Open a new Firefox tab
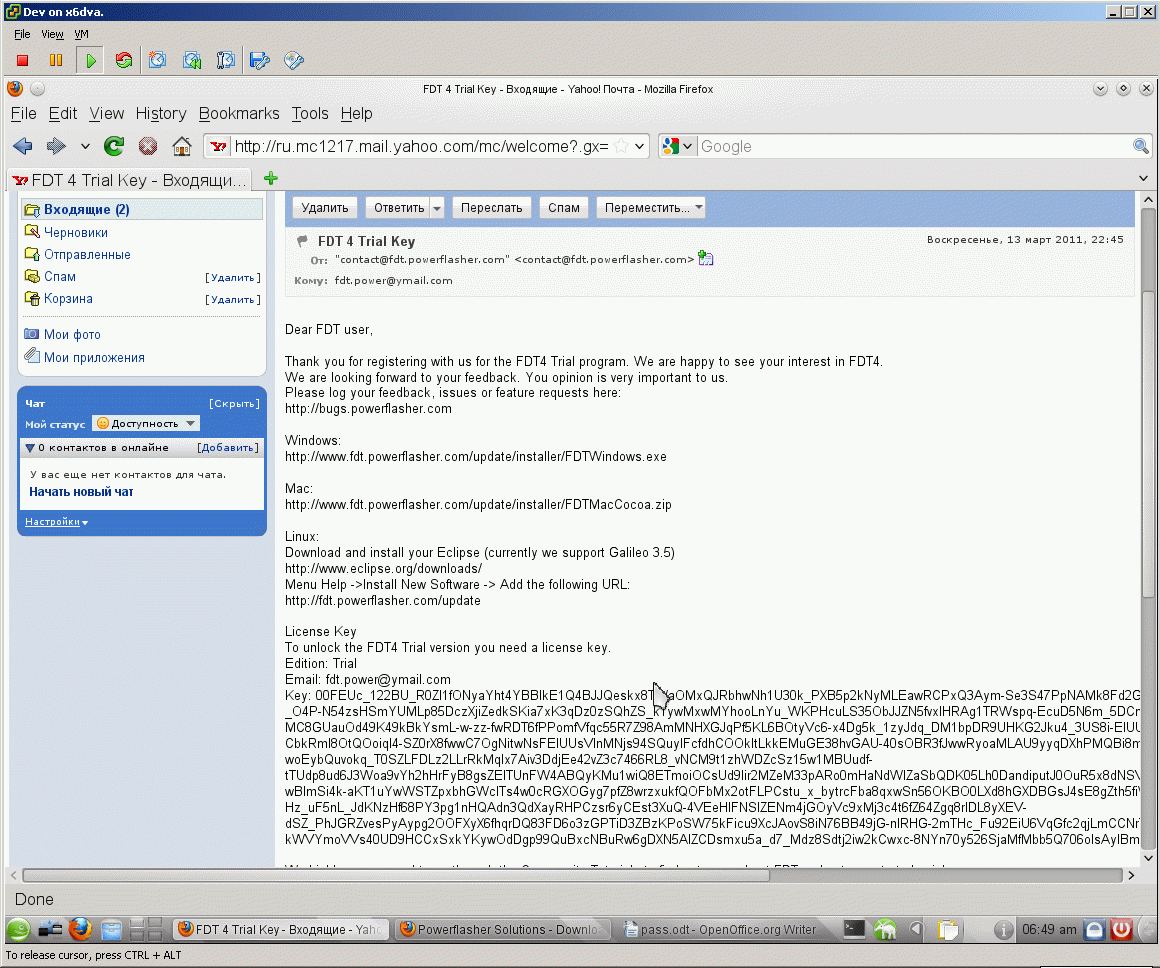Image resolution: width=1160 pixels, height=968 pixels. pyautogui.click(x=271, y=178)
